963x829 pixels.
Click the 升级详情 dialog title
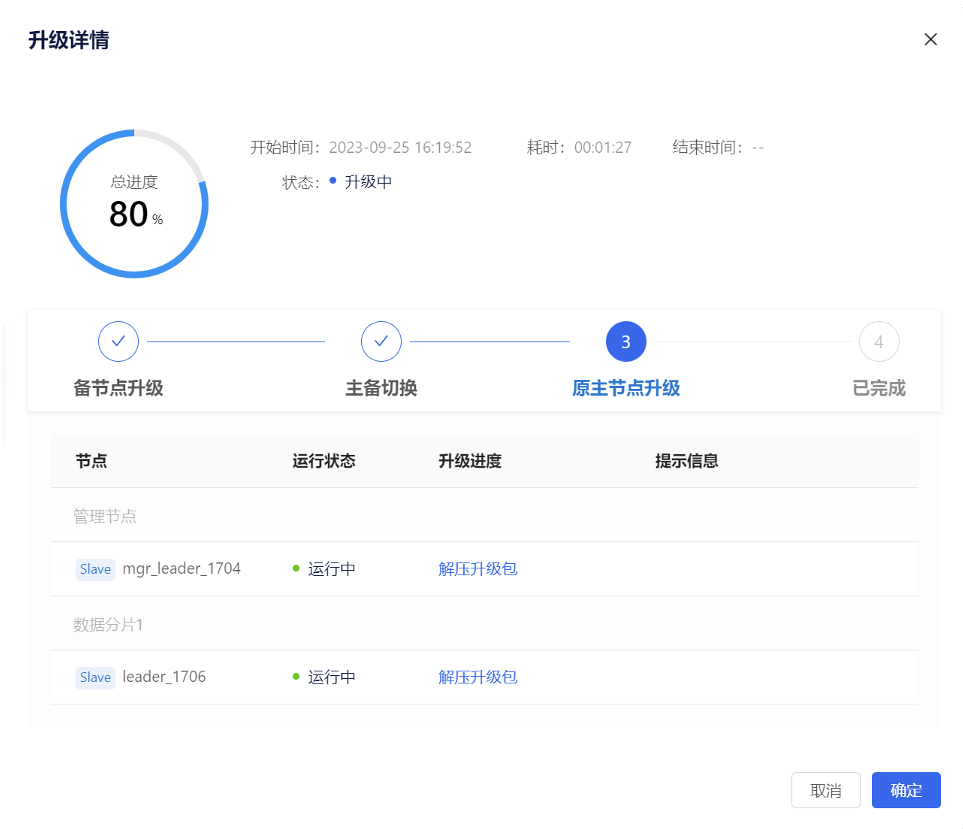click(x=69, y=40)
